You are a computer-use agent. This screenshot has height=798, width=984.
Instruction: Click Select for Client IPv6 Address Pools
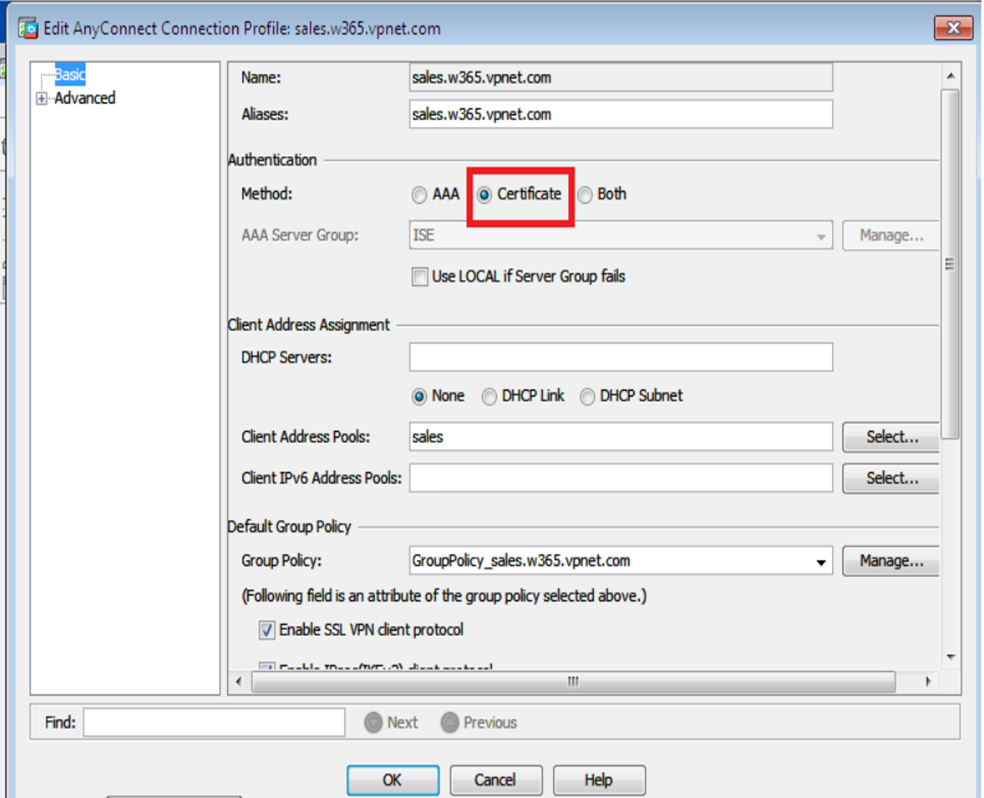coord(890,478)
